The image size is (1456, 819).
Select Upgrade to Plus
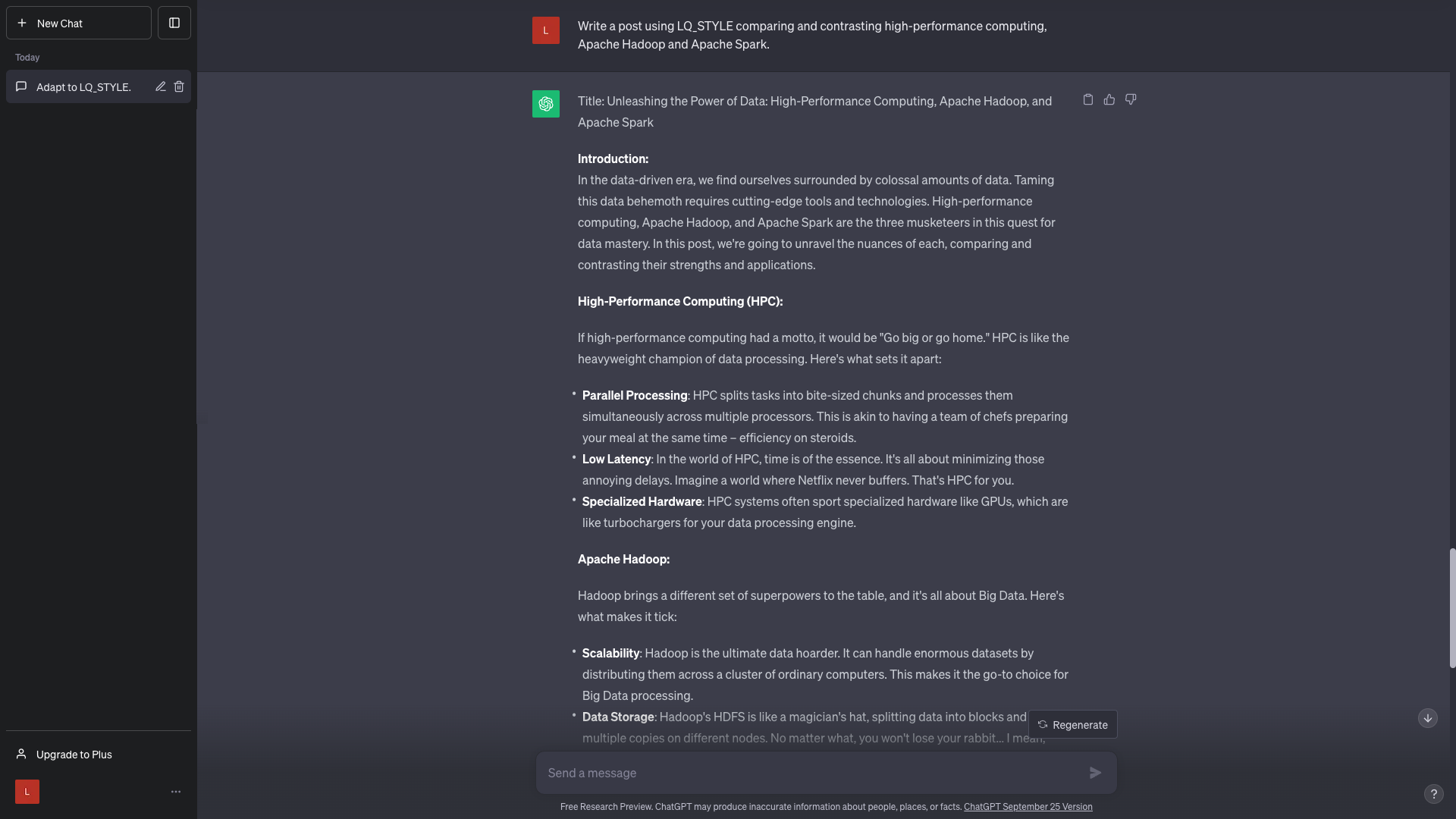74,754
